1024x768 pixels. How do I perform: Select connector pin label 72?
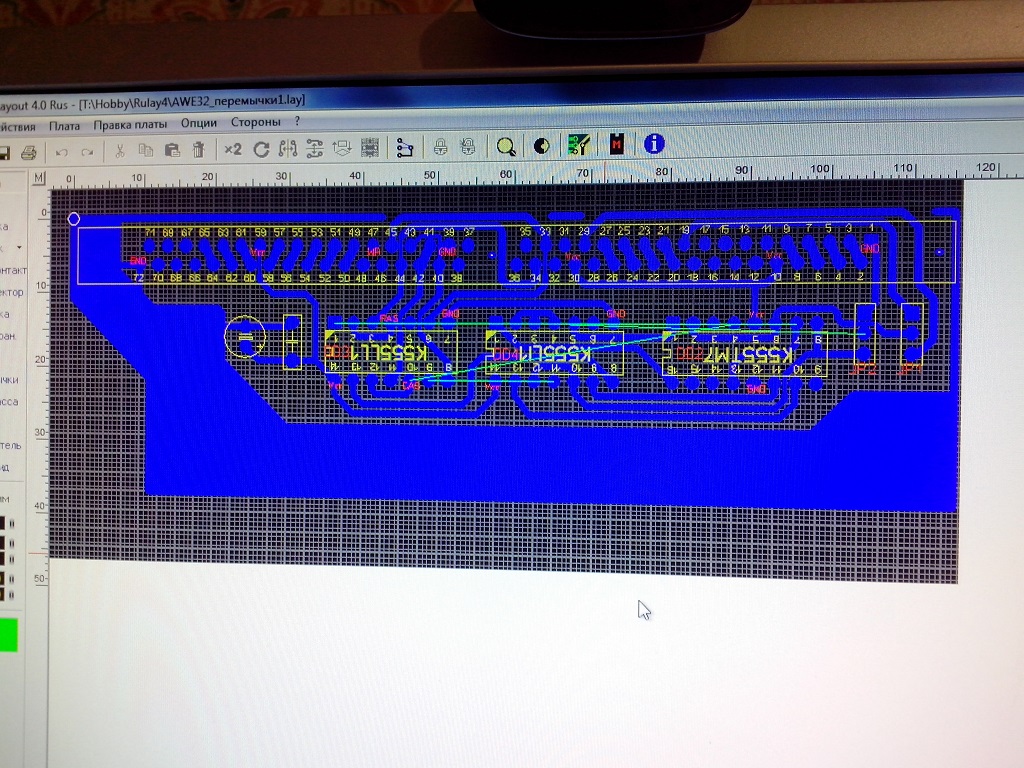[x=138, y=278]
